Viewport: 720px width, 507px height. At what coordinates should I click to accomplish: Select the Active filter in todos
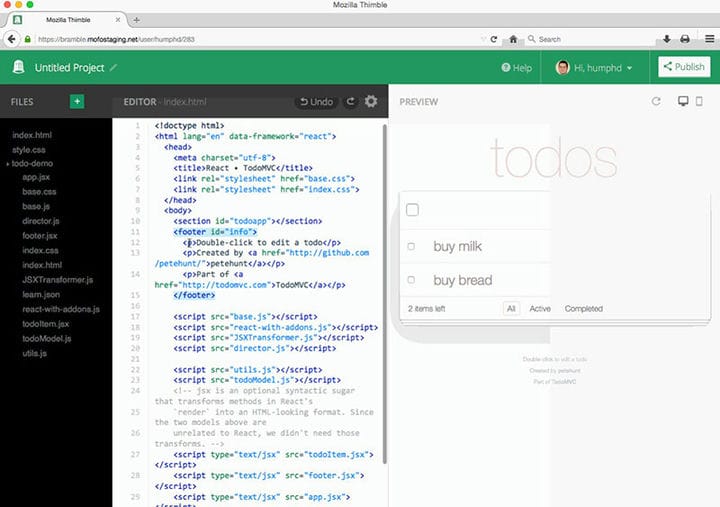(x=540, y=309)
